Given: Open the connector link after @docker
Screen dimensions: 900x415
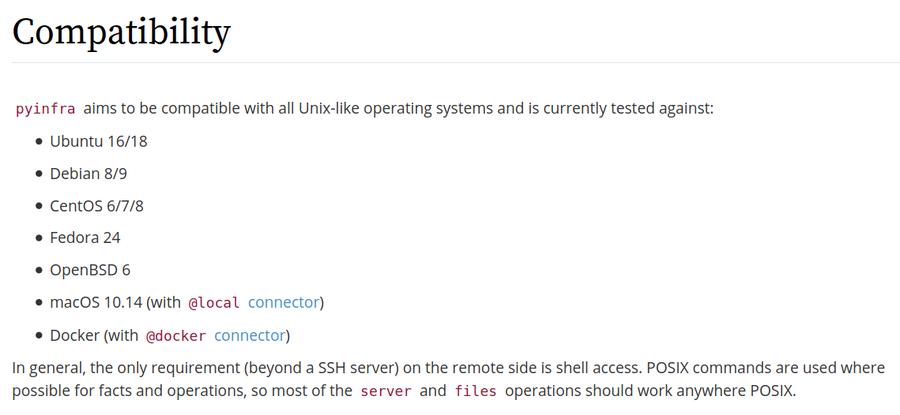Looking at the screenshot, I should 250,335.
